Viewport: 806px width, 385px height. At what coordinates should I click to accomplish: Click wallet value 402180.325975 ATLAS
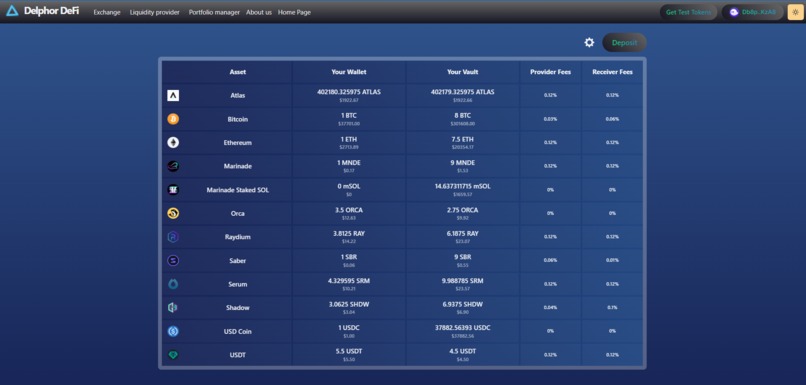tap(349, 92)
